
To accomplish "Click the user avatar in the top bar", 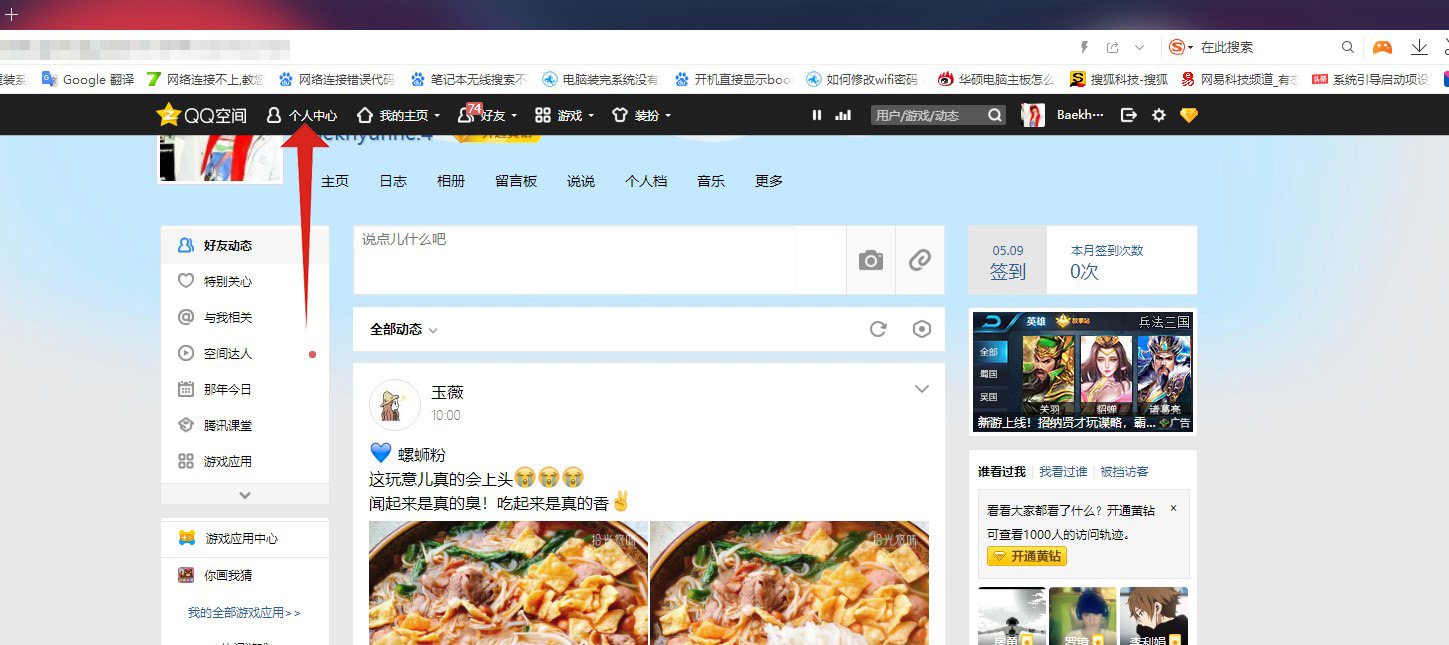I will point(1033,115).
